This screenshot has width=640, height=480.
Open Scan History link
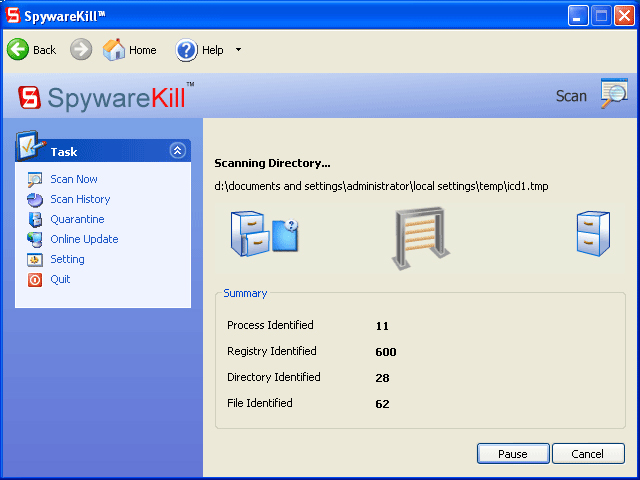(80, 199)
